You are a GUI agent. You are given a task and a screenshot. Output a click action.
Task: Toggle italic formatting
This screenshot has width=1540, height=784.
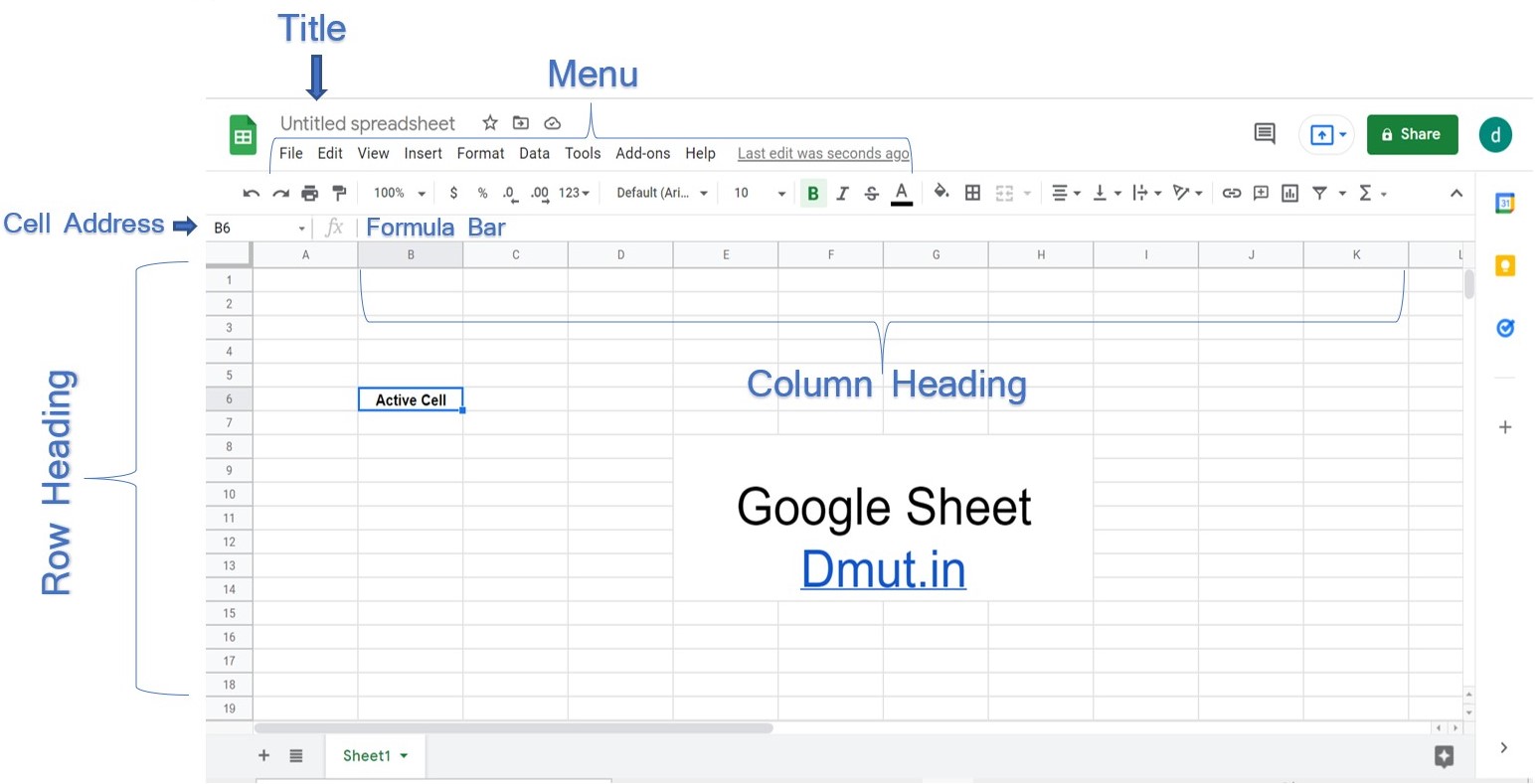tap(842, 192)
